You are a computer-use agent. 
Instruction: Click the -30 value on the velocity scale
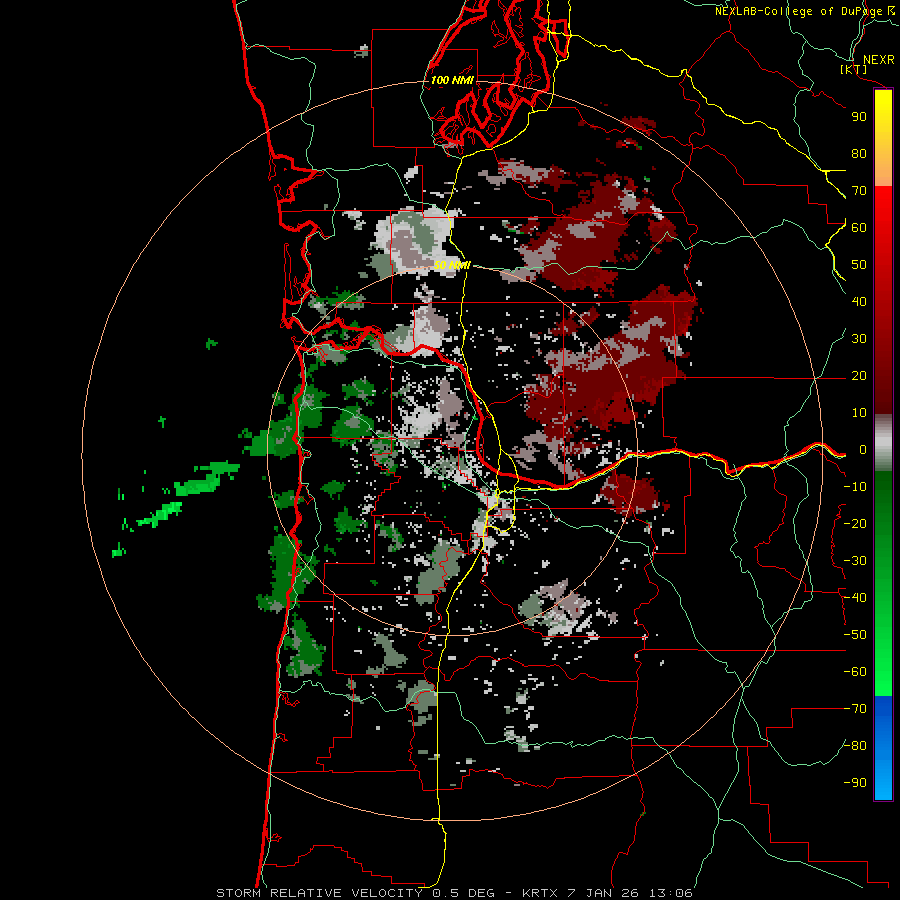(x=855, y=561)
